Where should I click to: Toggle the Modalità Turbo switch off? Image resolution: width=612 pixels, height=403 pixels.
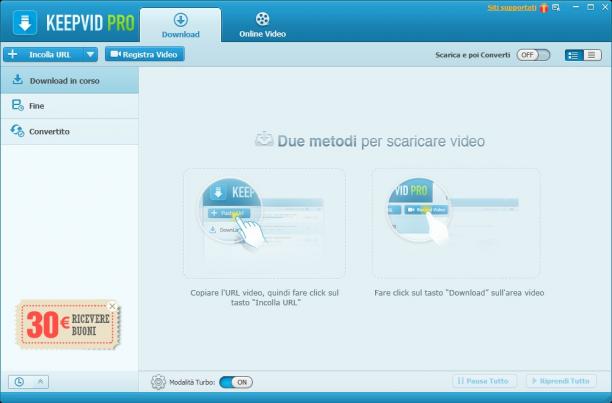click(x=236, y=382)
